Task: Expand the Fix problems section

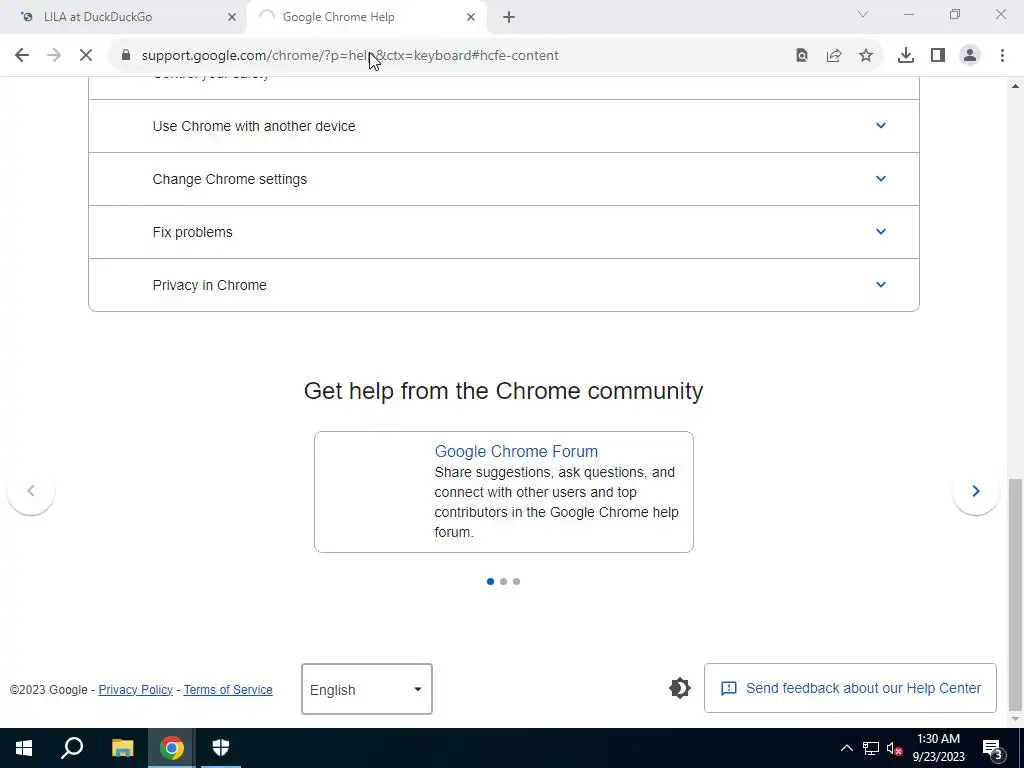Action: click(x=504, y=232)
